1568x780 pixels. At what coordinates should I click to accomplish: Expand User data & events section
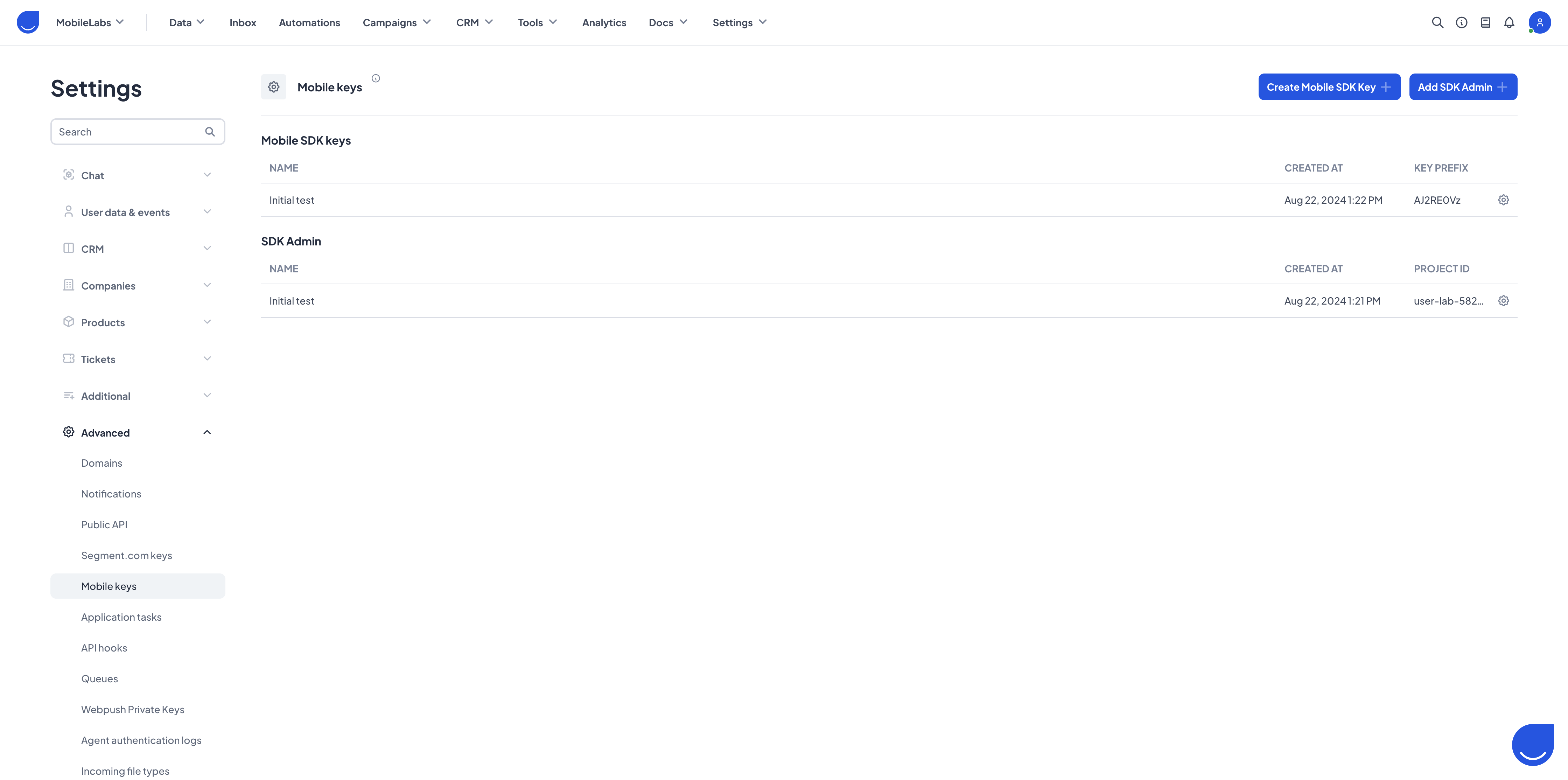pyautogui.click(x=207, y=212)
